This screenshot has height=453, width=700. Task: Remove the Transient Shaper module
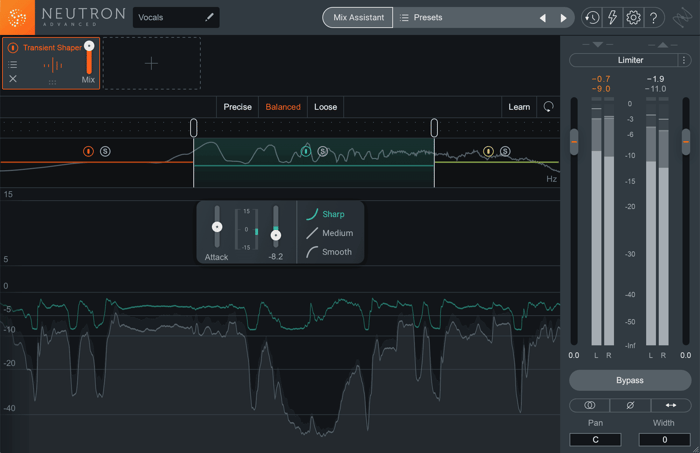pos(13,79)
